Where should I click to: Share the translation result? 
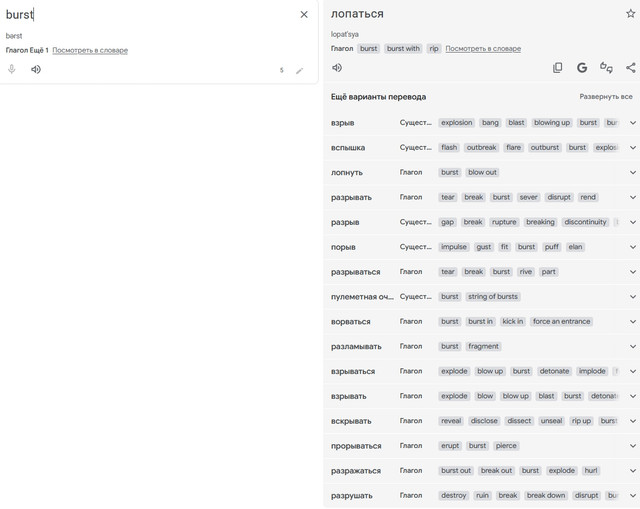click(x=631, y=68)
